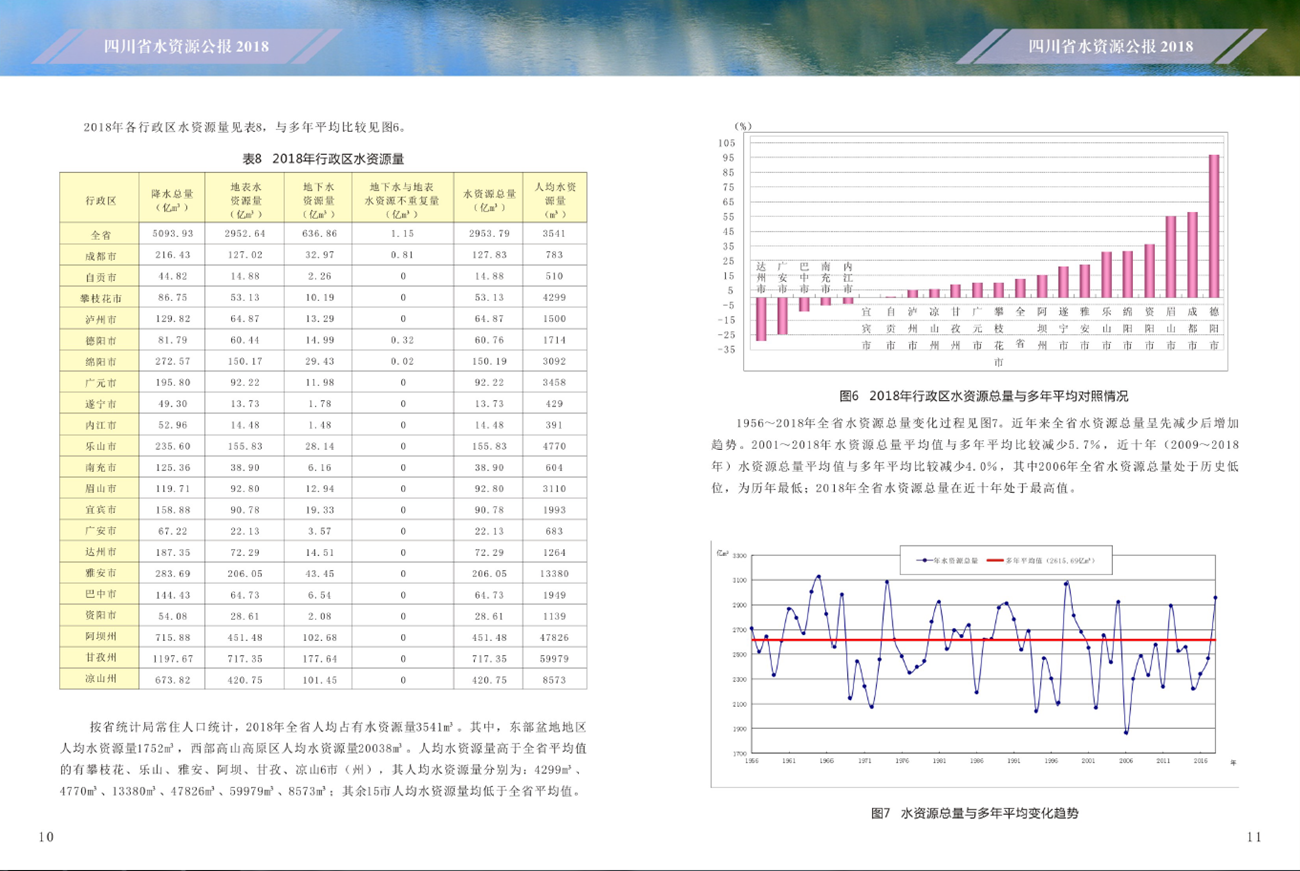The image size is (1300, 871).
Task: Click the per-capita cell "391" for 内江市
Action: [556, 425]
